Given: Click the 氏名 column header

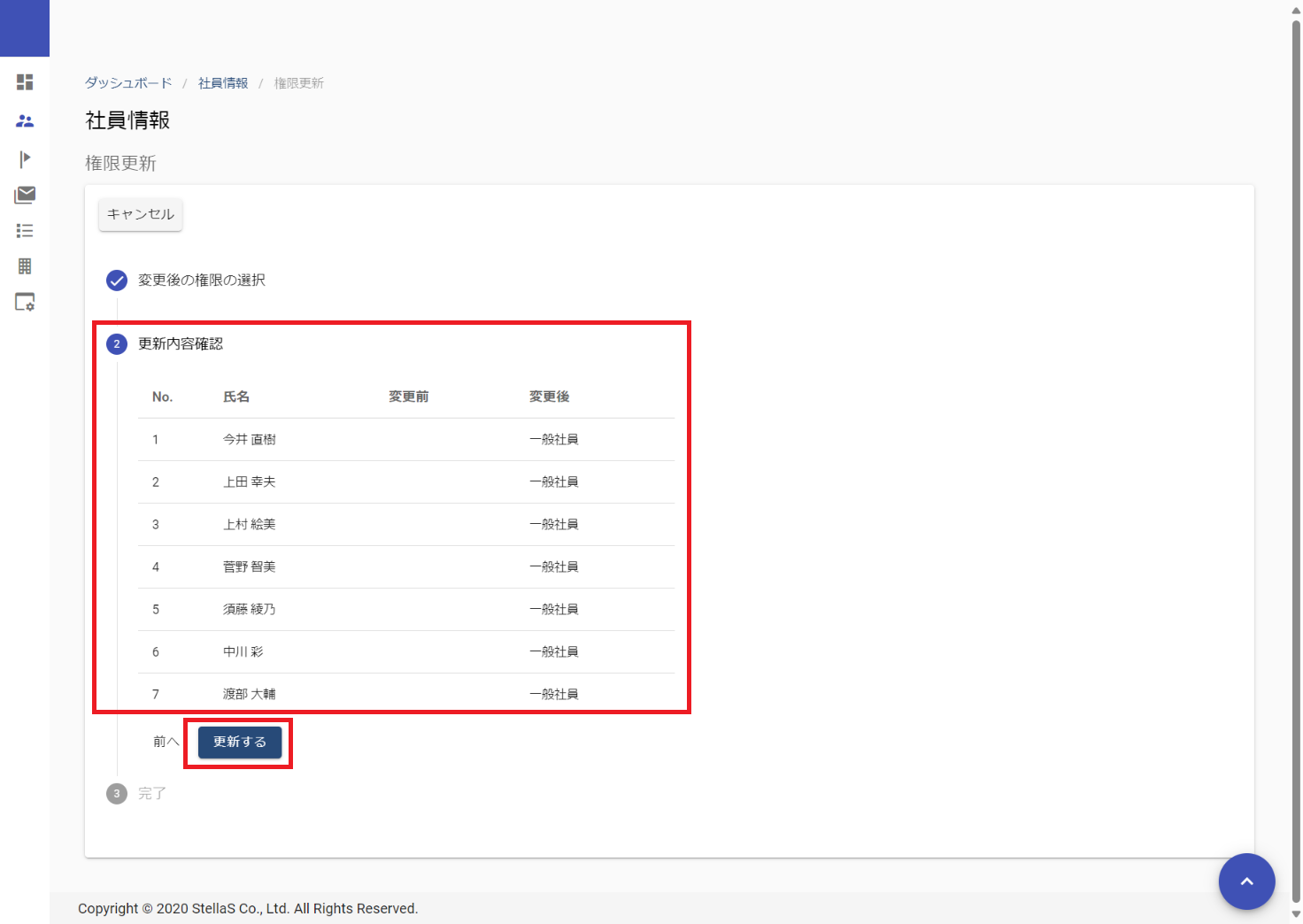Looking at the screenshot, I should (236, 397).
